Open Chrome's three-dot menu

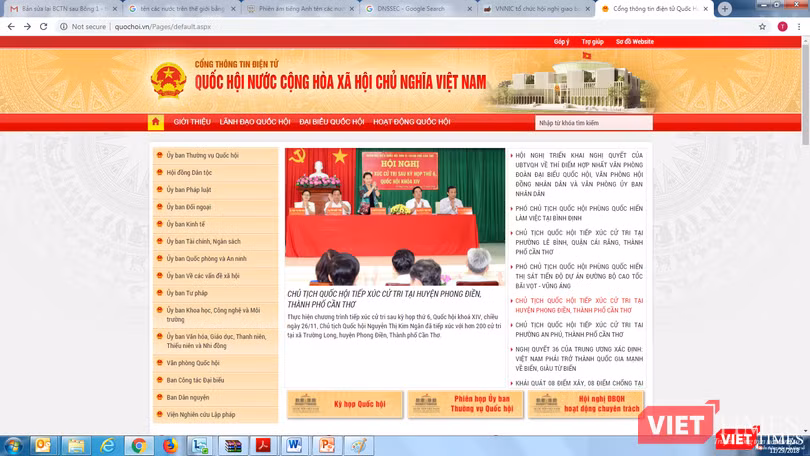(x=799, y=27)
